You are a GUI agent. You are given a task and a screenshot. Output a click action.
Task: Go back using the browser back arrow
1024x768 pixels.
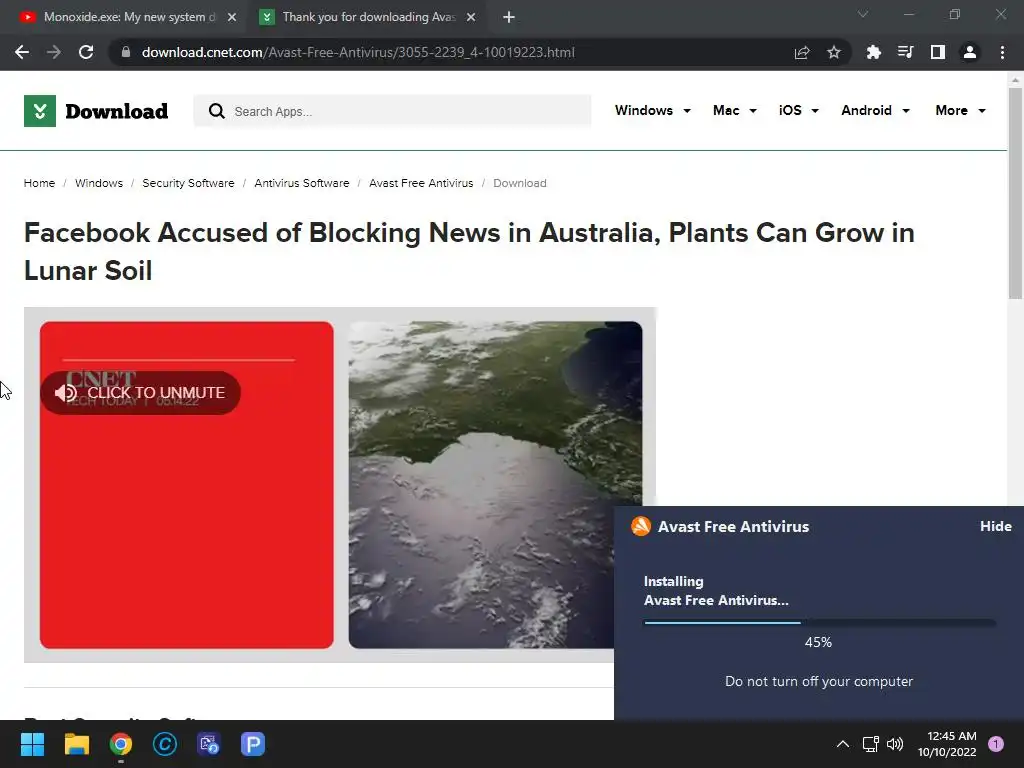point(22,52)
